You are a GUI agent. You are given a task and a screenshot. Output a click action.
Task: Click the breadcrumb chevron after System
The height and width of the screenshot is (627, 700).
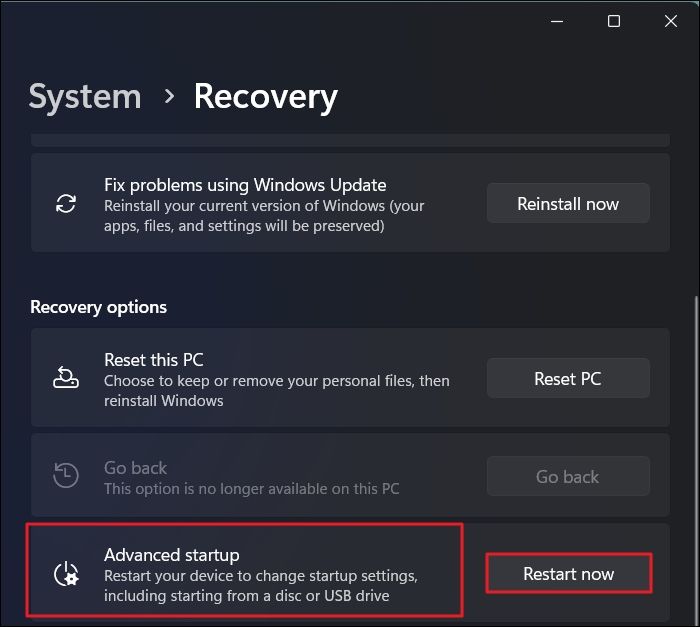(x=169, y=97)
